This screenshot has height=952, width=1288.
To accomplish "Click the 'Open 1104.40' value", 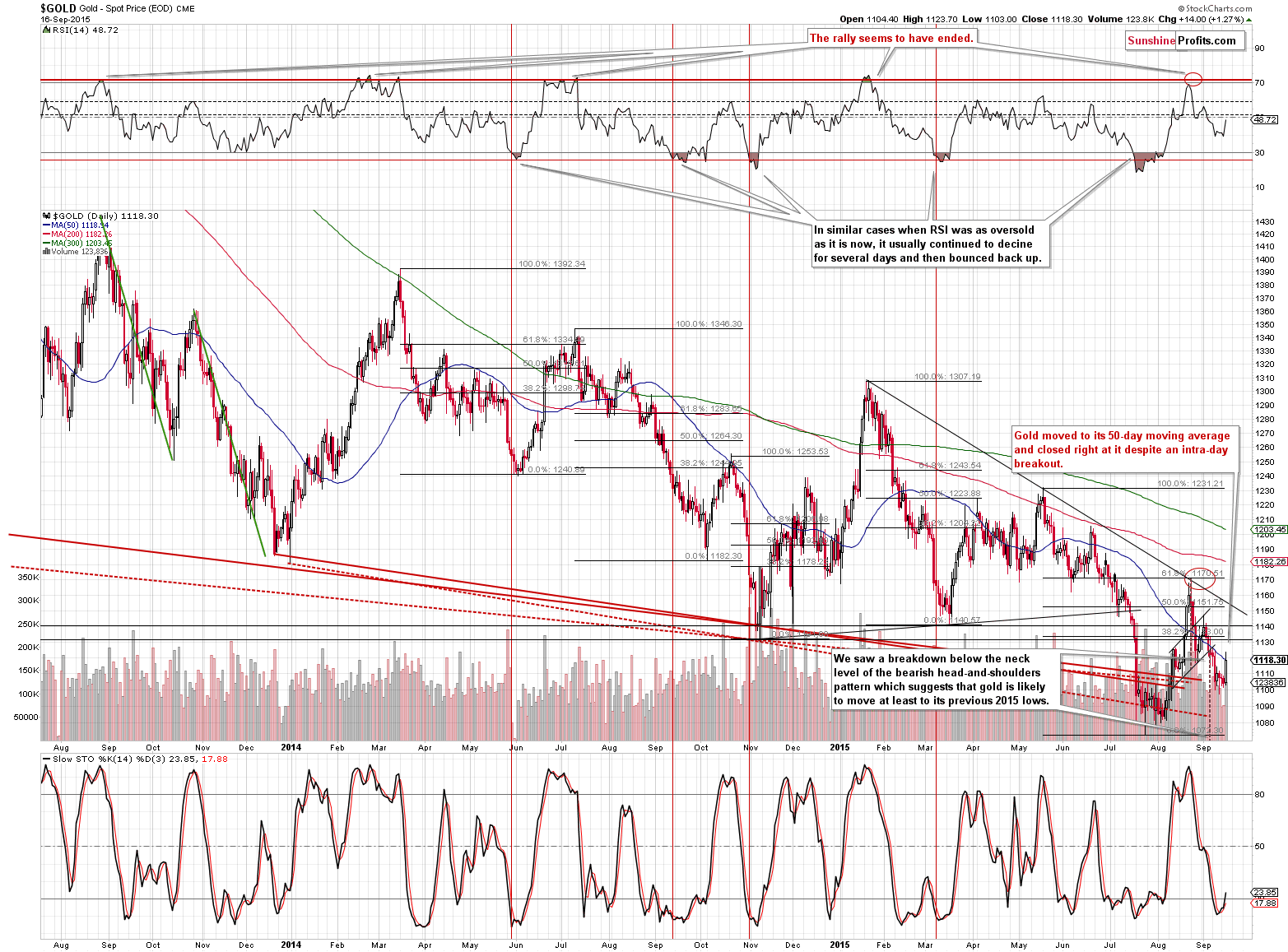I will tap(869, 19).
